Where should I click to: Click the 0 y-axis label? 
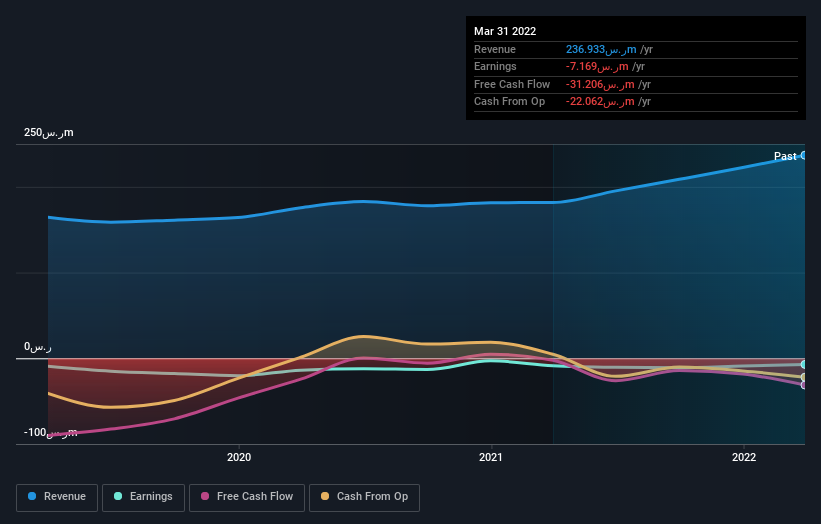(38, 347)
